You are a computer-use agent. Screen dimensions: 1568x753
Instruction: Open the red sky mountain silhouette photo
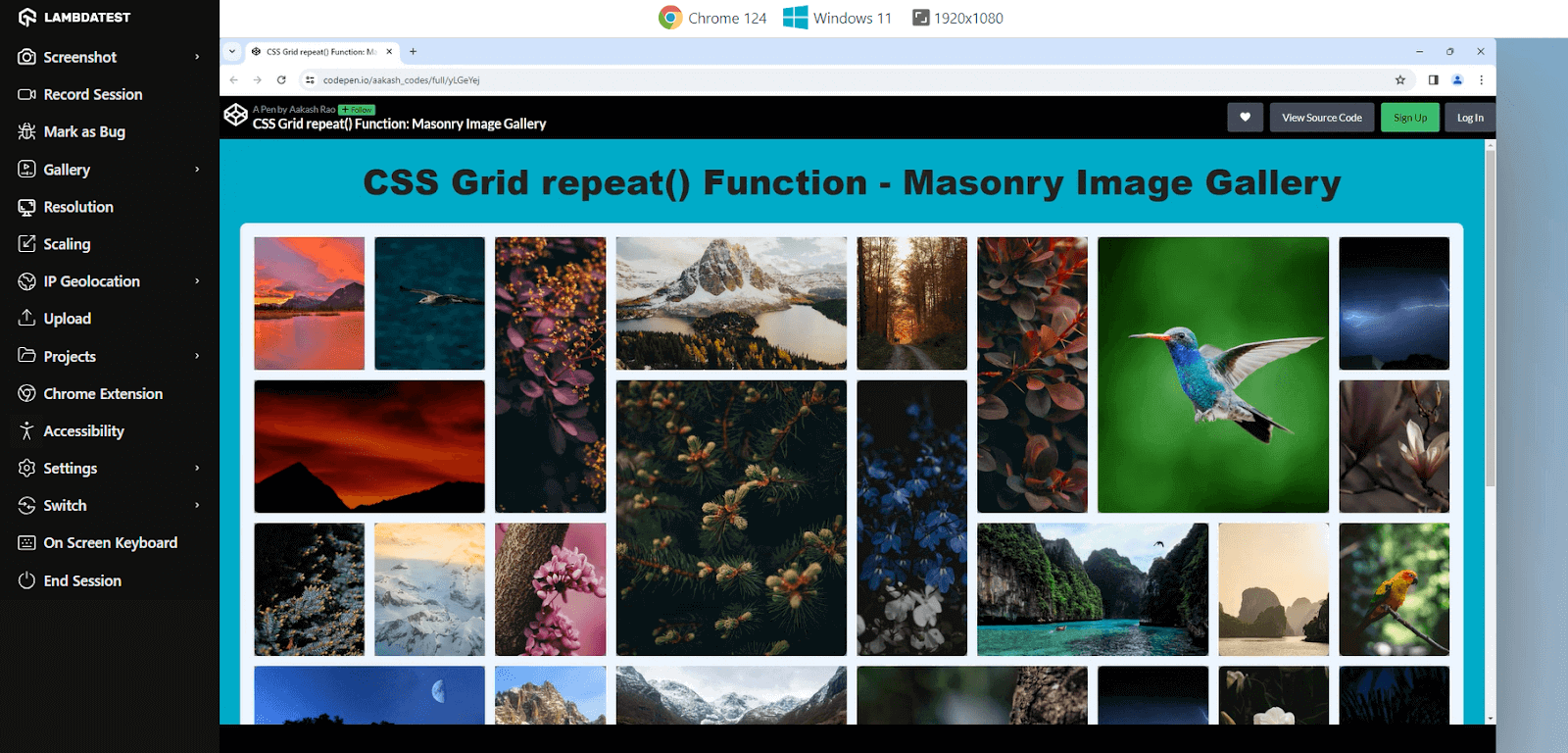tap(369, 446)
